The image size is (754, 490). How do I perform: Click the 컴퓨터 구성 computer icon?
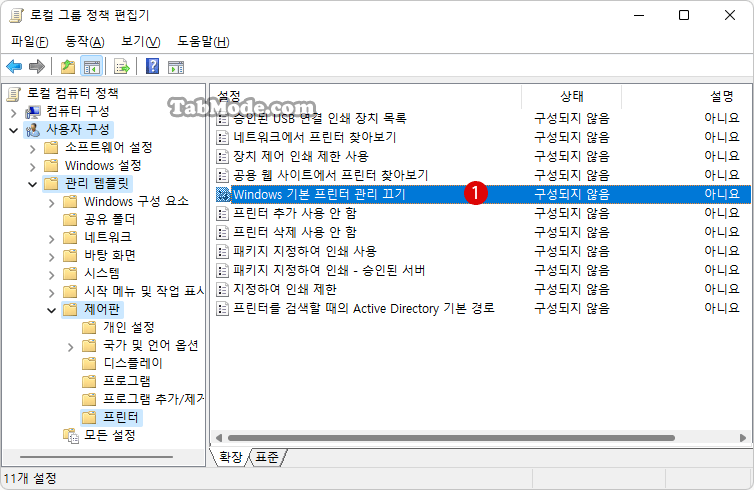click(x=33, y=112)
